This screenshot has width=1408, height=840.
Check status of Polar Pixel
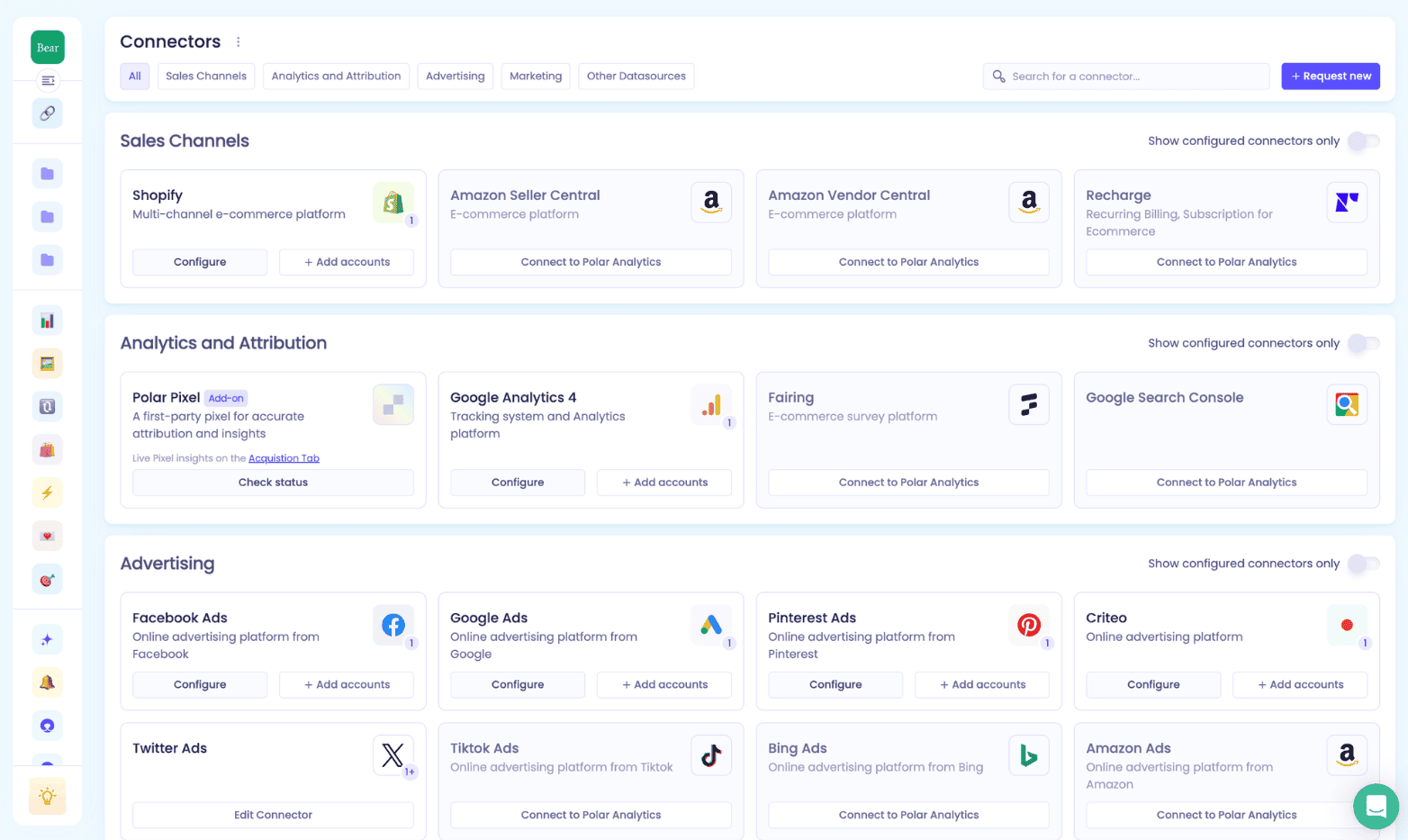(x=273, y=483)
